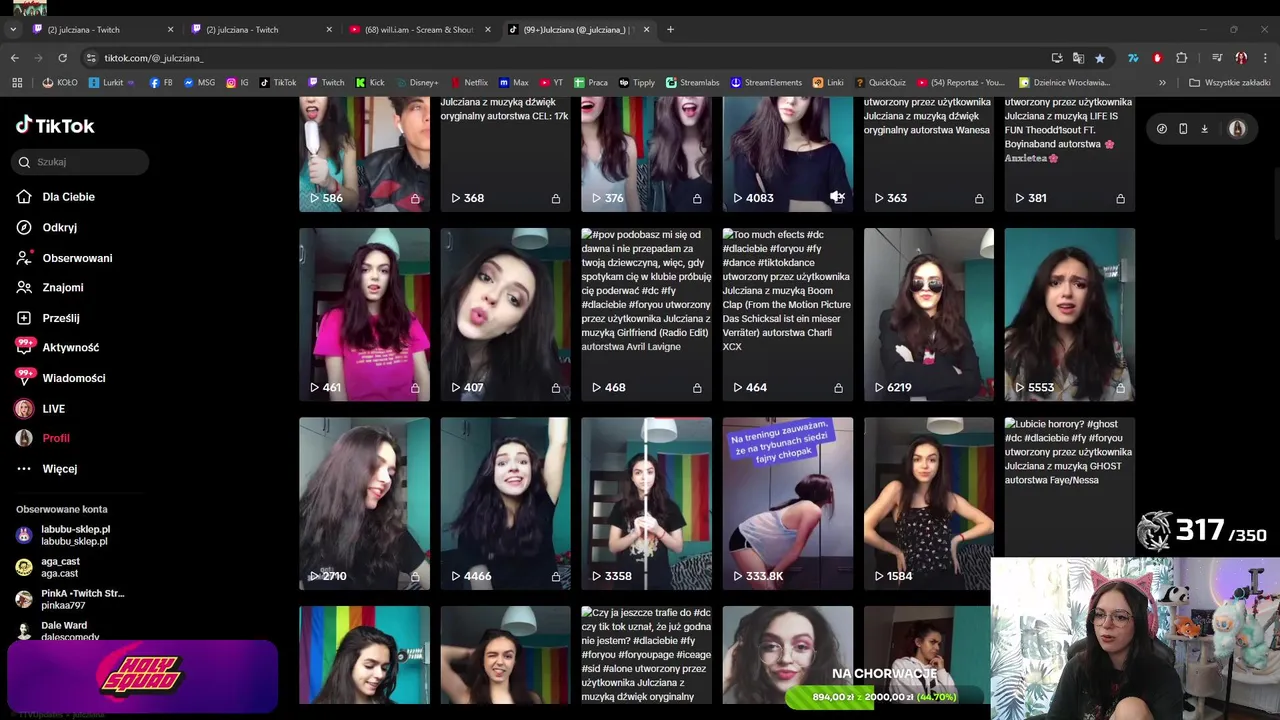Click the install app icon in address bar
The height and width of the screenshot is (720, 1280).
pyautogui.click(x=1057, y=58)
